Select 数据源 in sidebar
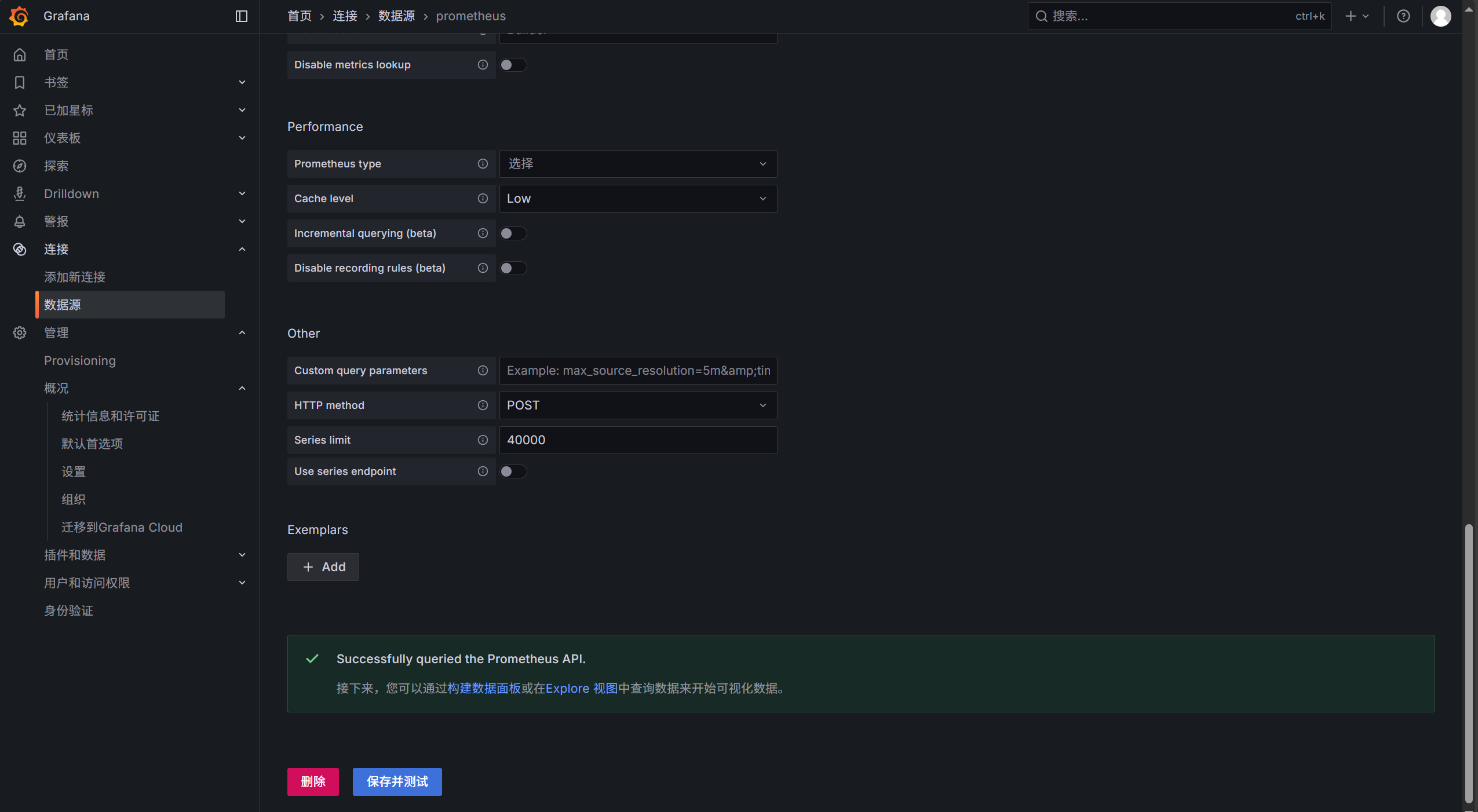This screenshot has width=1478, height=812. (x=130, y=305)
